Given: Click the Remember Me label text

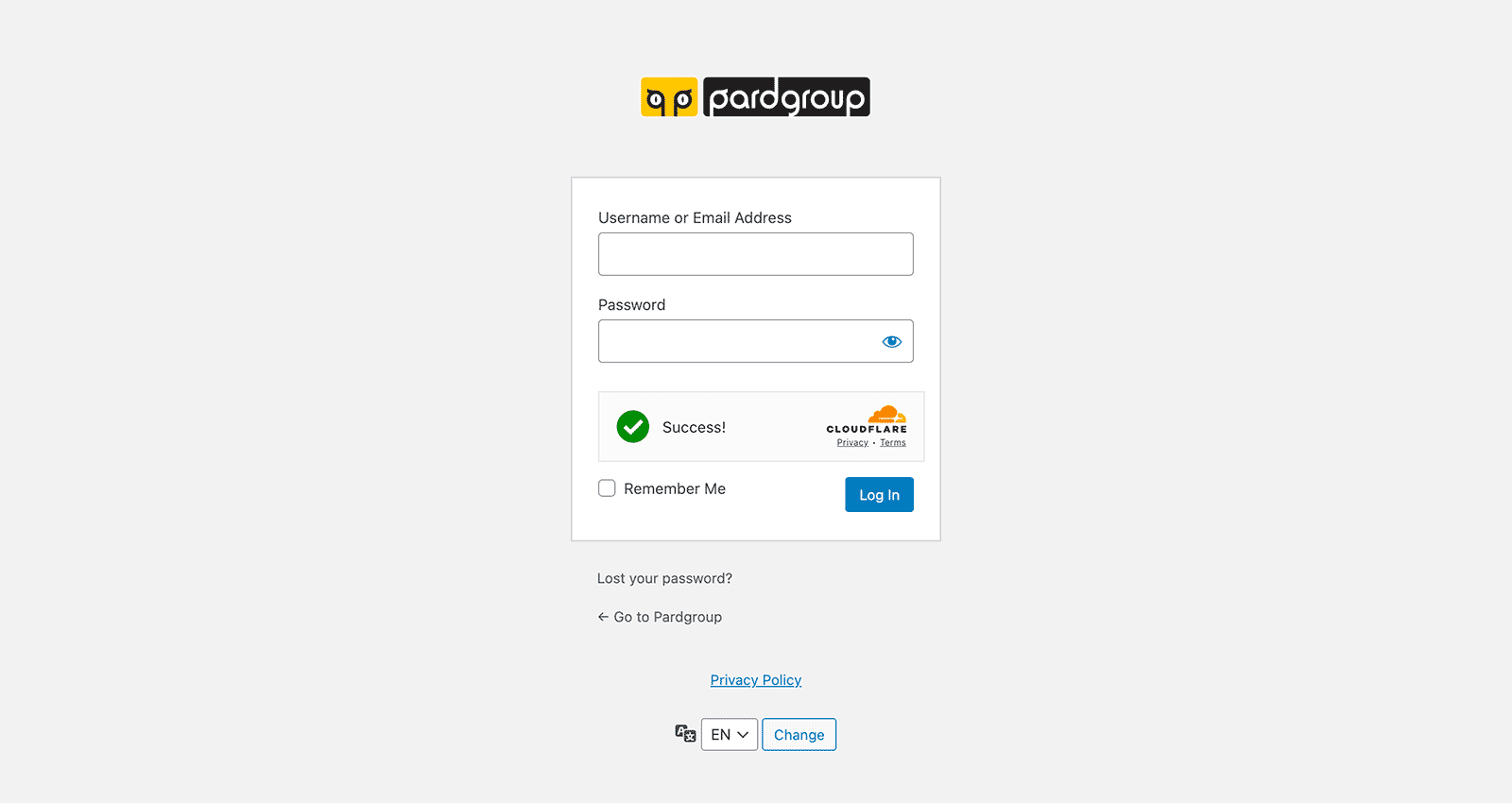Looking at the screenshot, I should click(675, 488).
